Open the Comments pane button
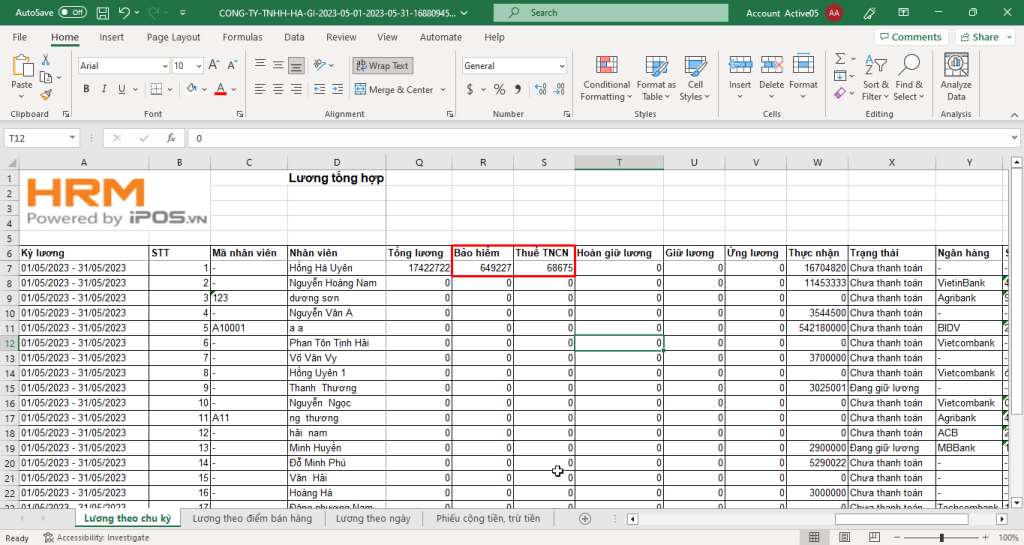This screenshot has height=545, width=1024. pos(910,37)
